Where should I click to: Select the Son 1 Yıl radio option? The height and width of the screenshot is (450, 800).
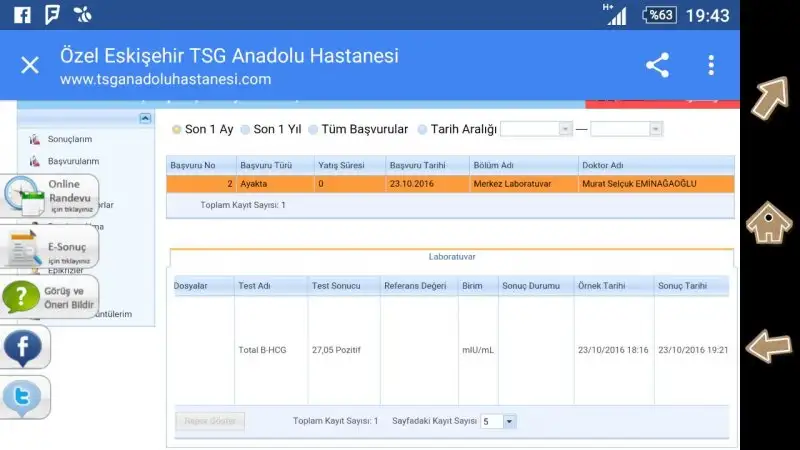tap(245, 129)
